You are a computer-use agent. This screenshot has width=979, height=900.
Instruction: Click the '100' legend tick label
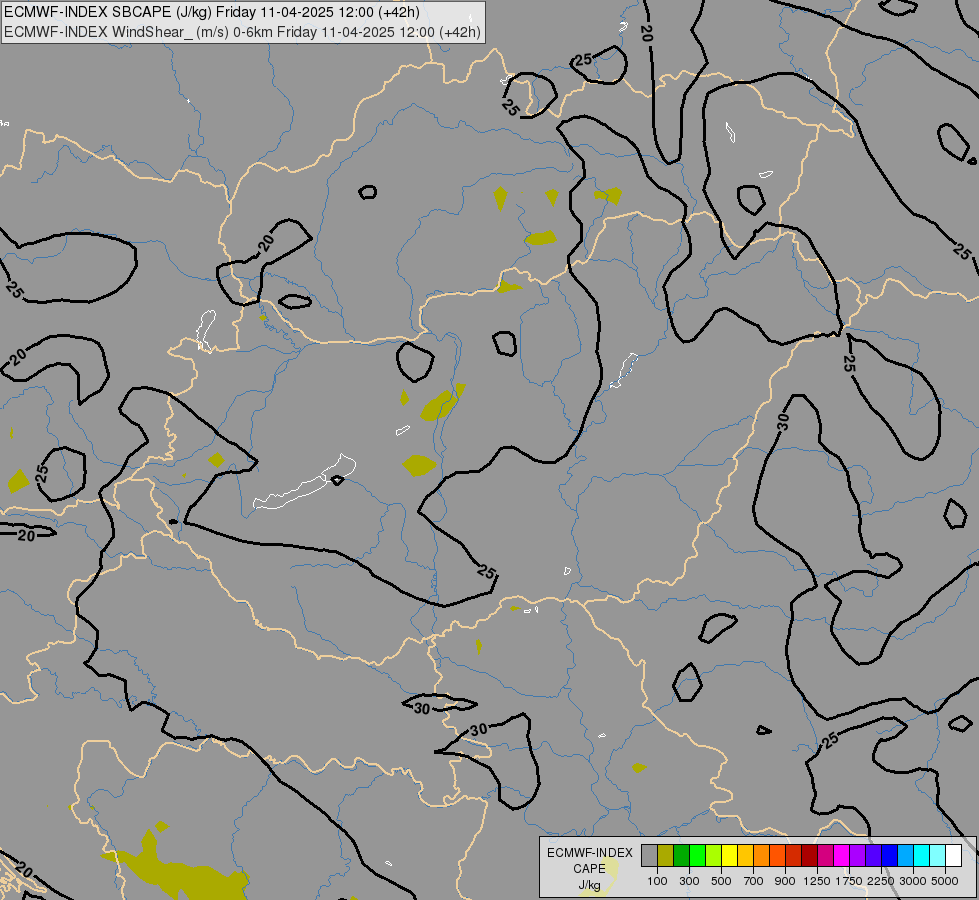[657, 881]
